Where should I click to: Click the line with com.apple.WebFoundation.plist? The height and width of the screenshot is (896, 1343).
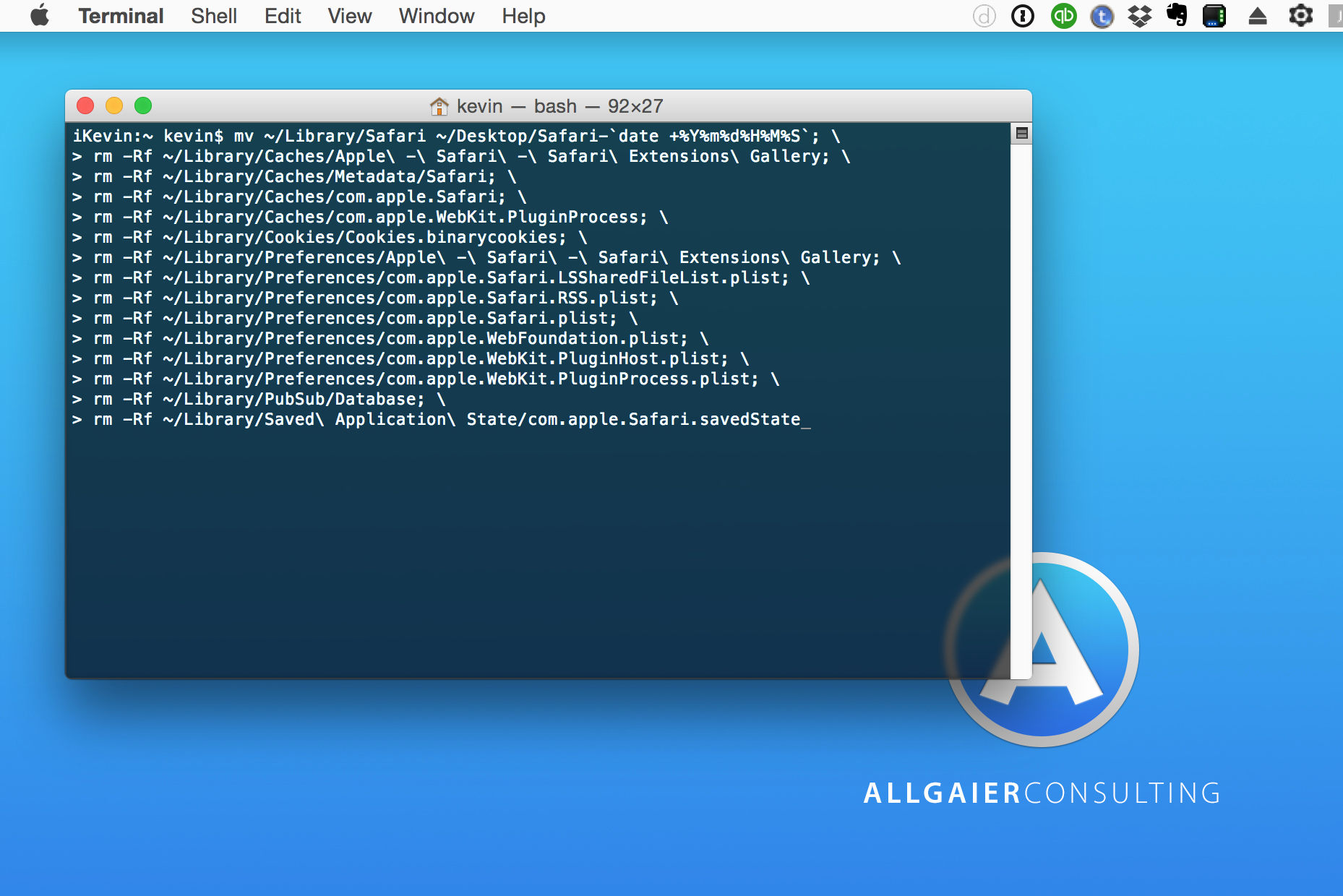click(x=390, y=338)
